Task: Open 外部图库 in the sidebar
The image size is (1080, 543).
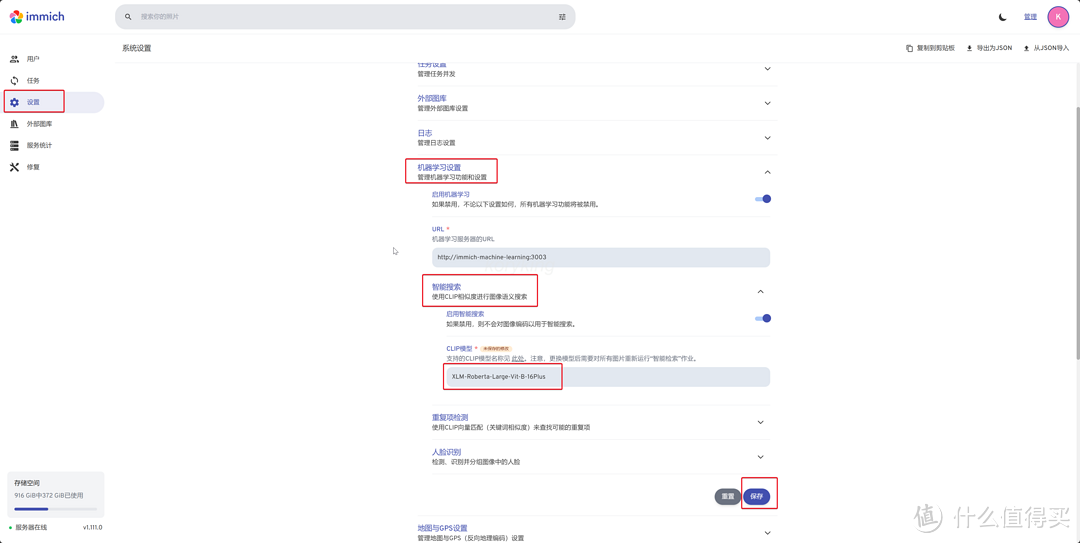Action: click(x=54, y=124)
